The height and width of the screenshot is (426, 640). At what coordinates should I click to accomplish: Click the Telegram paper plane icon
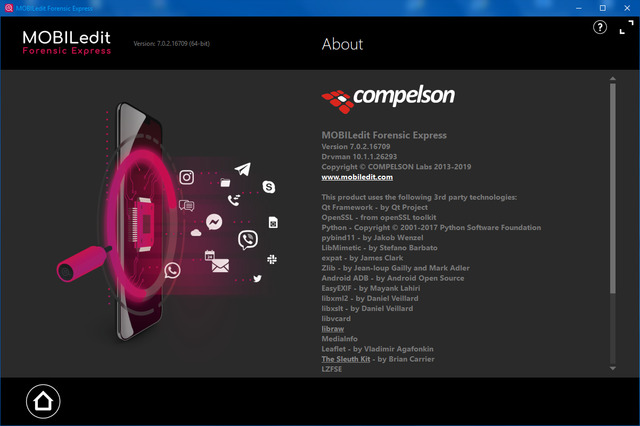tap(243, 171)
